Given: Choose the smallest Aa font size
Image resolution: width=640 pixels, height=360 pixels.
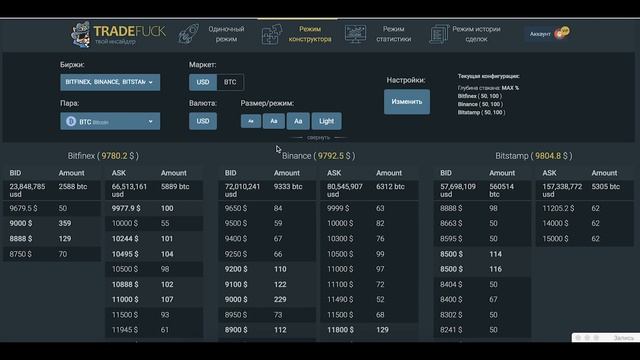Looking at the screenshot, I should pos(251,121).
